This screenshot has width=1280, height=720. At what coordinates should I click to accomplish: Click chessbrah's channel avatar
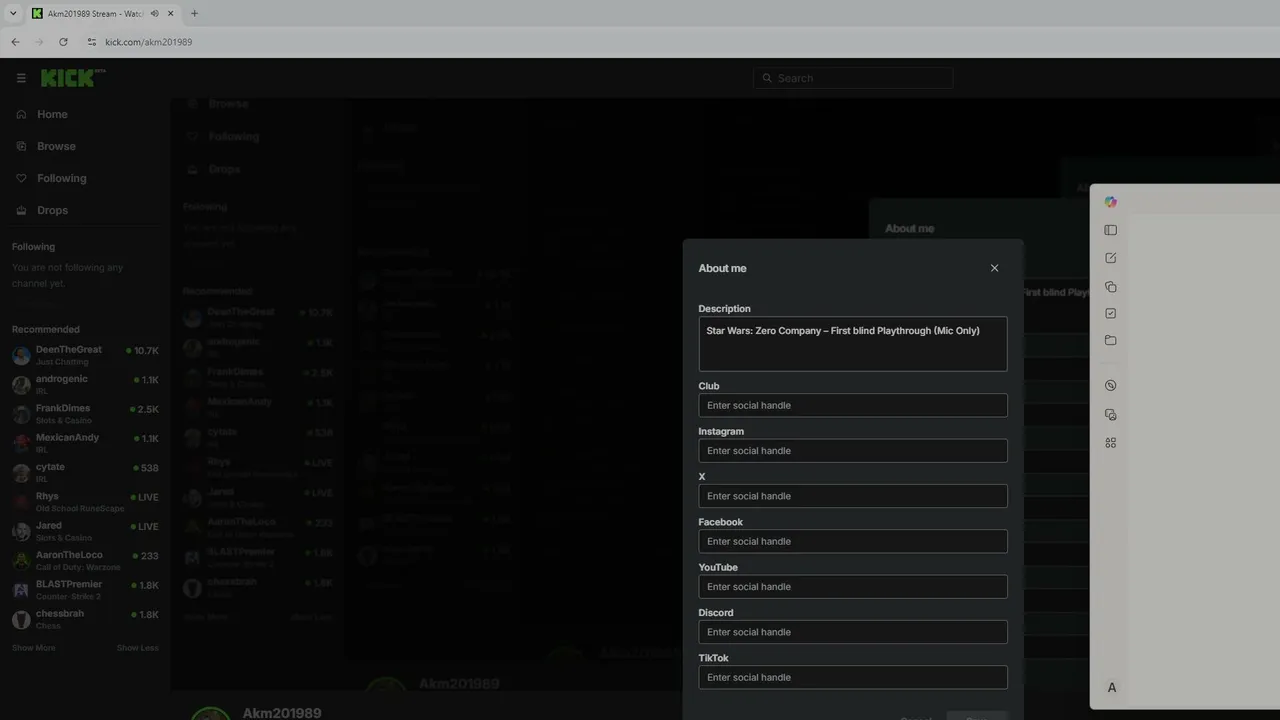click(x=21, y=619)
